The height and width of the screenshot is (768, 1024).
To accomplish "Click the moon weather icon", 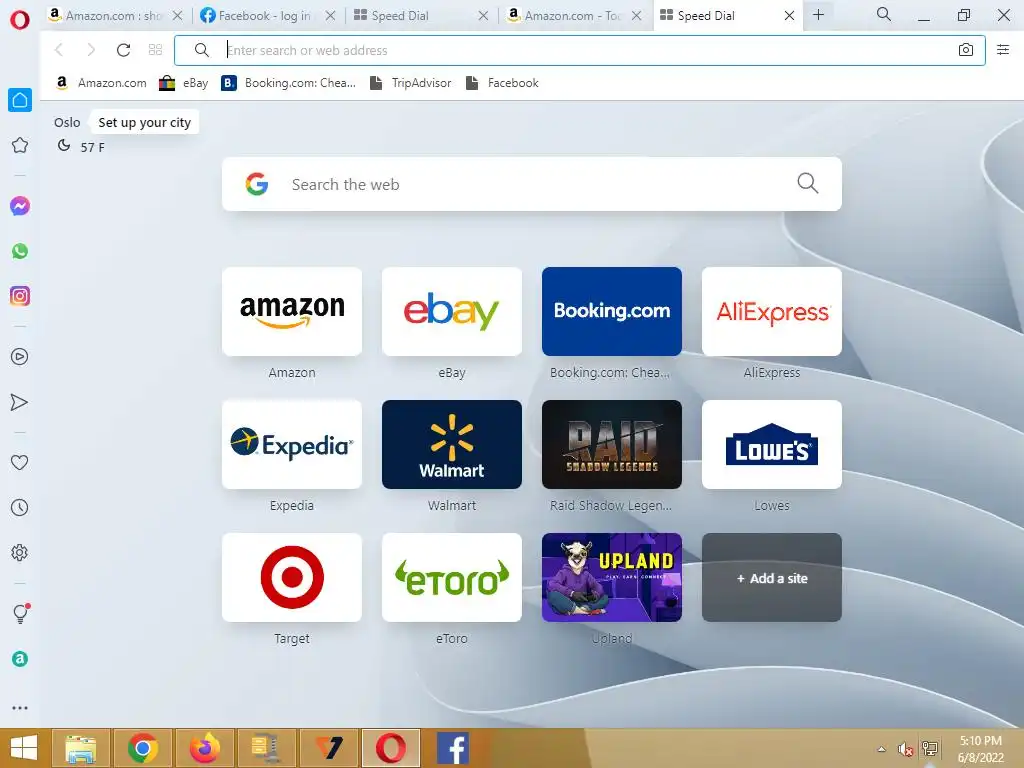I will coord(64,146).
